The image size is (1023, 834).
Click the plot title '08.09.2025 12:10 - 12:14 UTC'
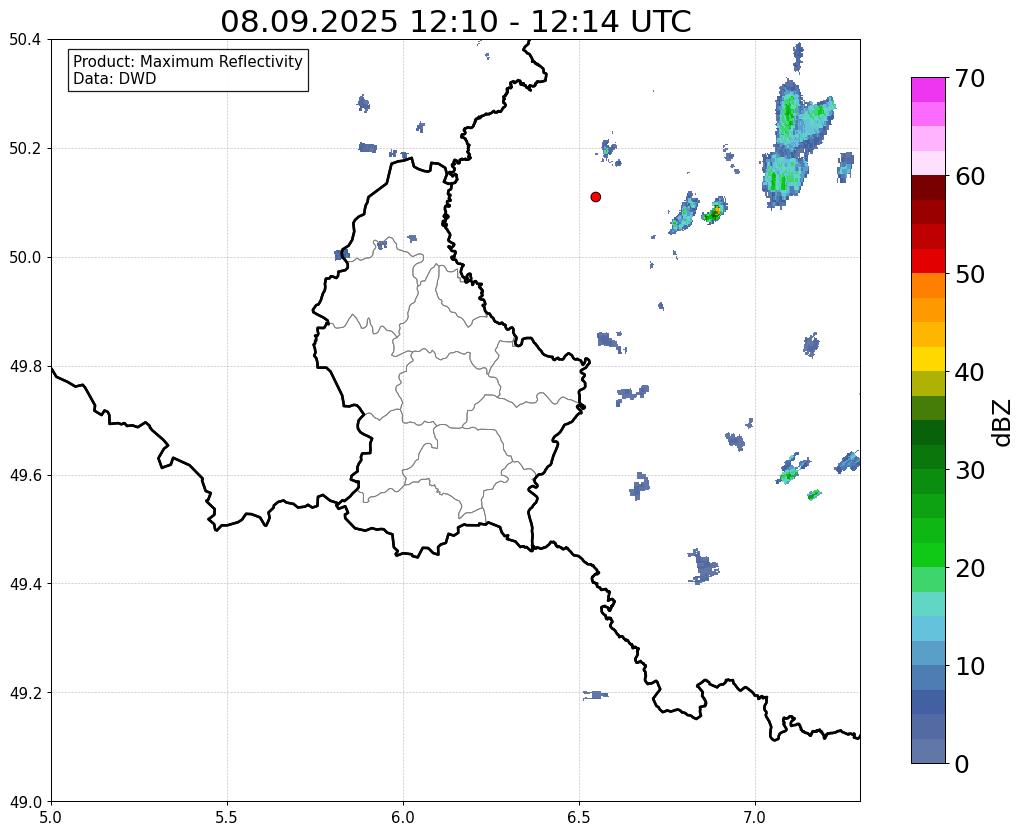(455, 21)
